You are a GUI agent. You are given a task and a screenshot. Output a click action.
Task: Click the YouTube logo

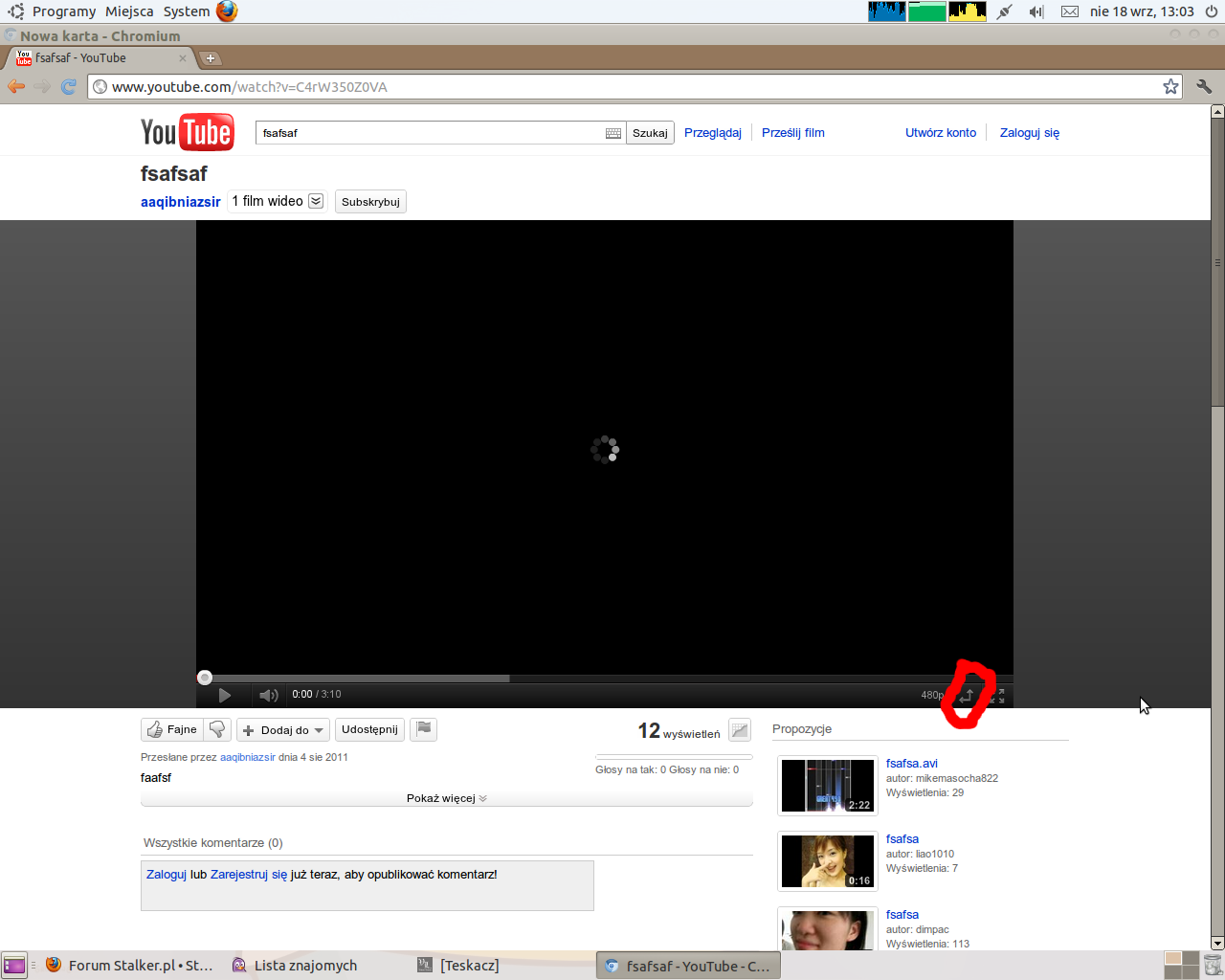point(187,133)
